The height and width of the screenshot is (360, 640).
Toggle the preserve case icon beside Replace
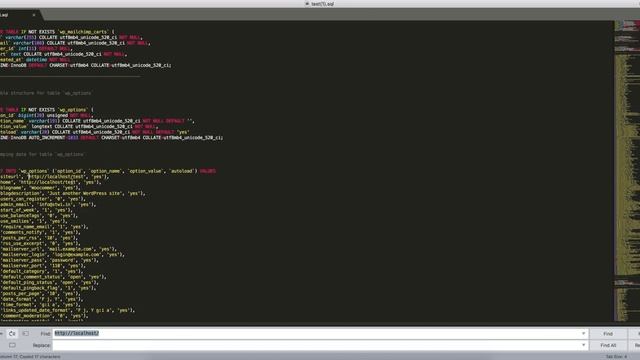(x=12, y=345)
